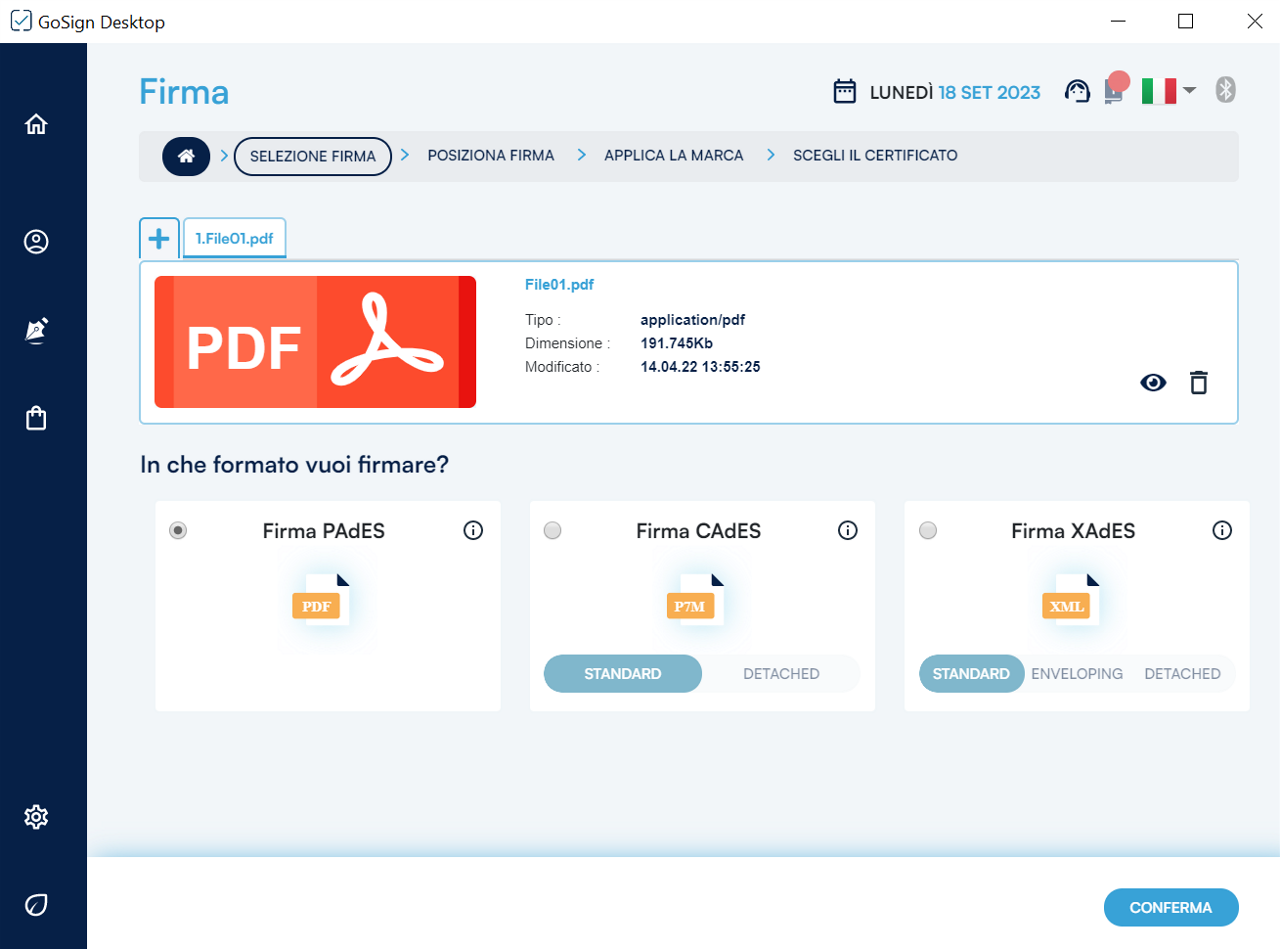Add a new file with plus button
1280x949 pixels.
tap(159, 238)
